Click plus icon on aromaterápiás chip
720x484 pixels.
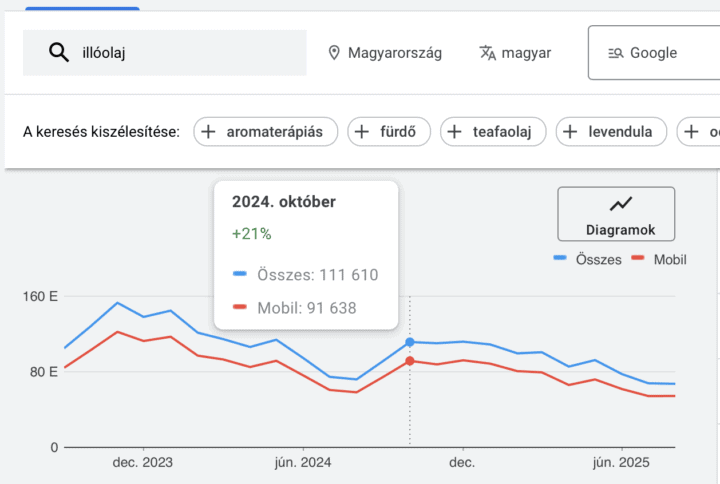click(x=209, y=131)
